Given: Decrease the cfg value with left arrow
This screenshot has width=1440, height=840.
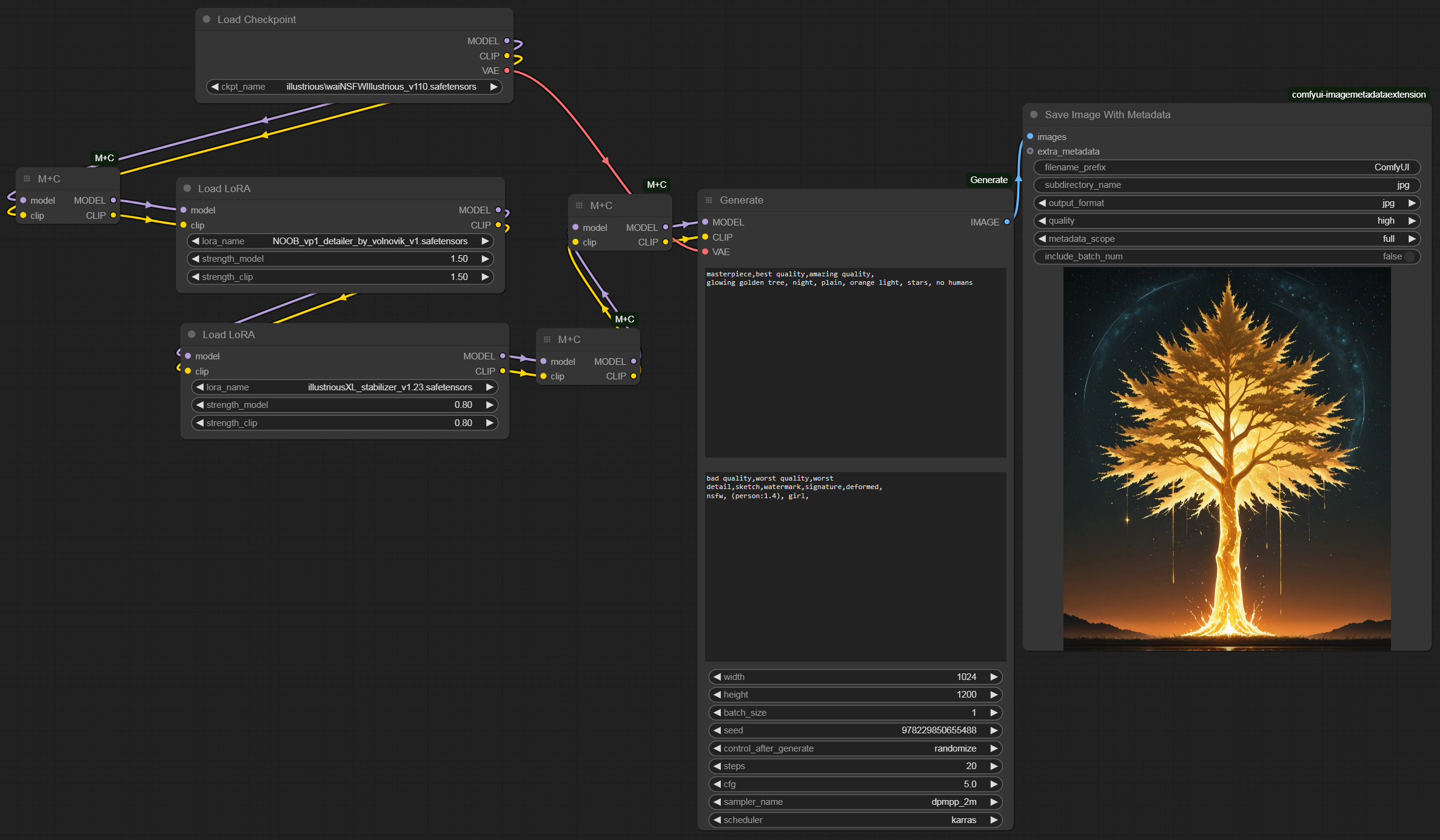Looking at the screenshot, I should (717, 784).
